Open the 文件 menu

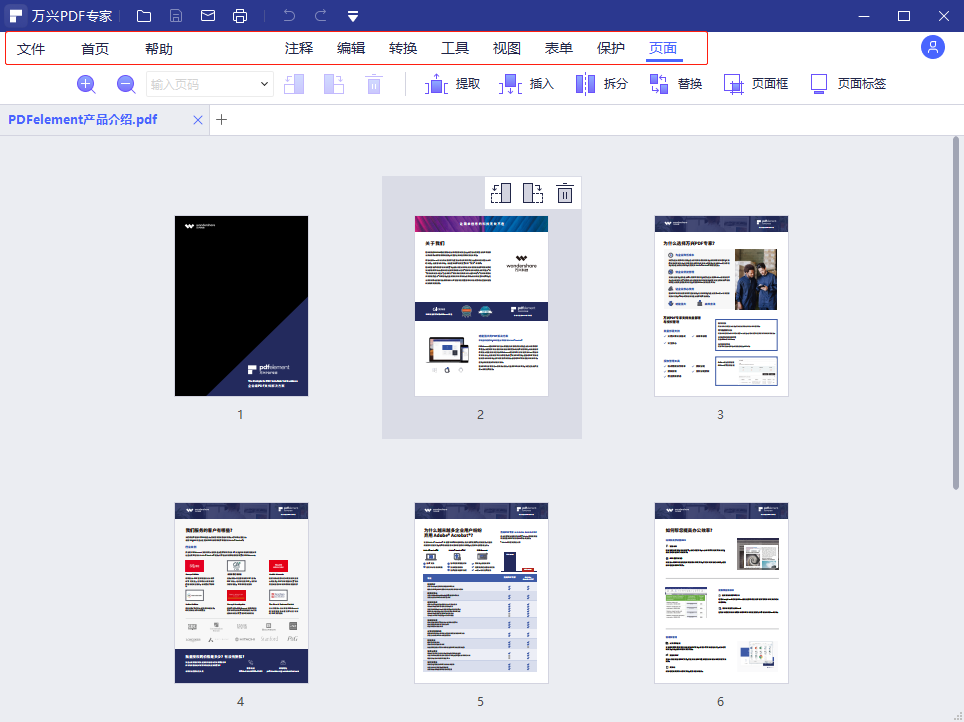(31, 49)
